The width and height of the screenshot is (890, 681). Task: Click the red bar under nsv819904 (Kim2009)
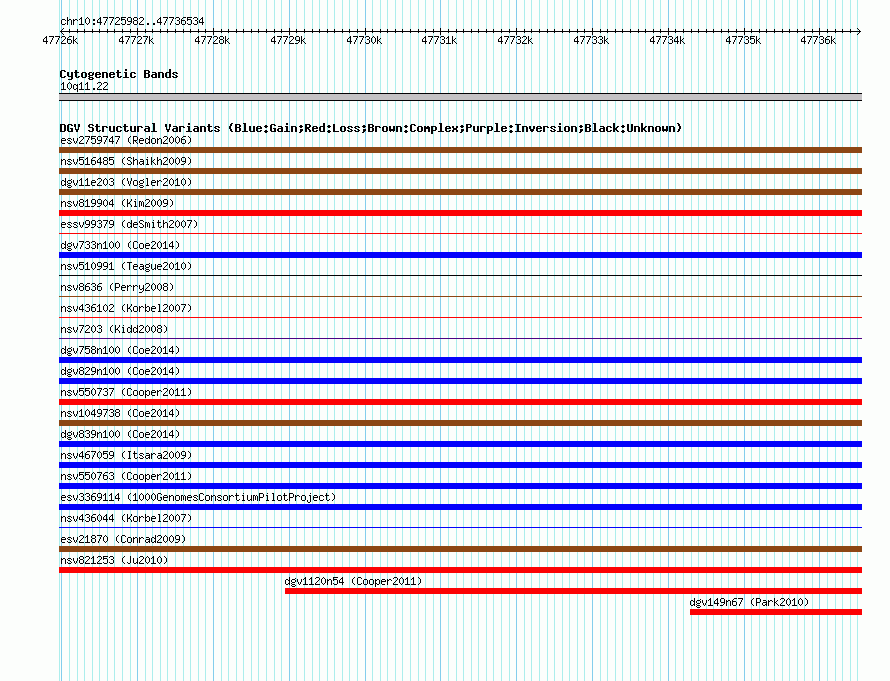point(460,213)
